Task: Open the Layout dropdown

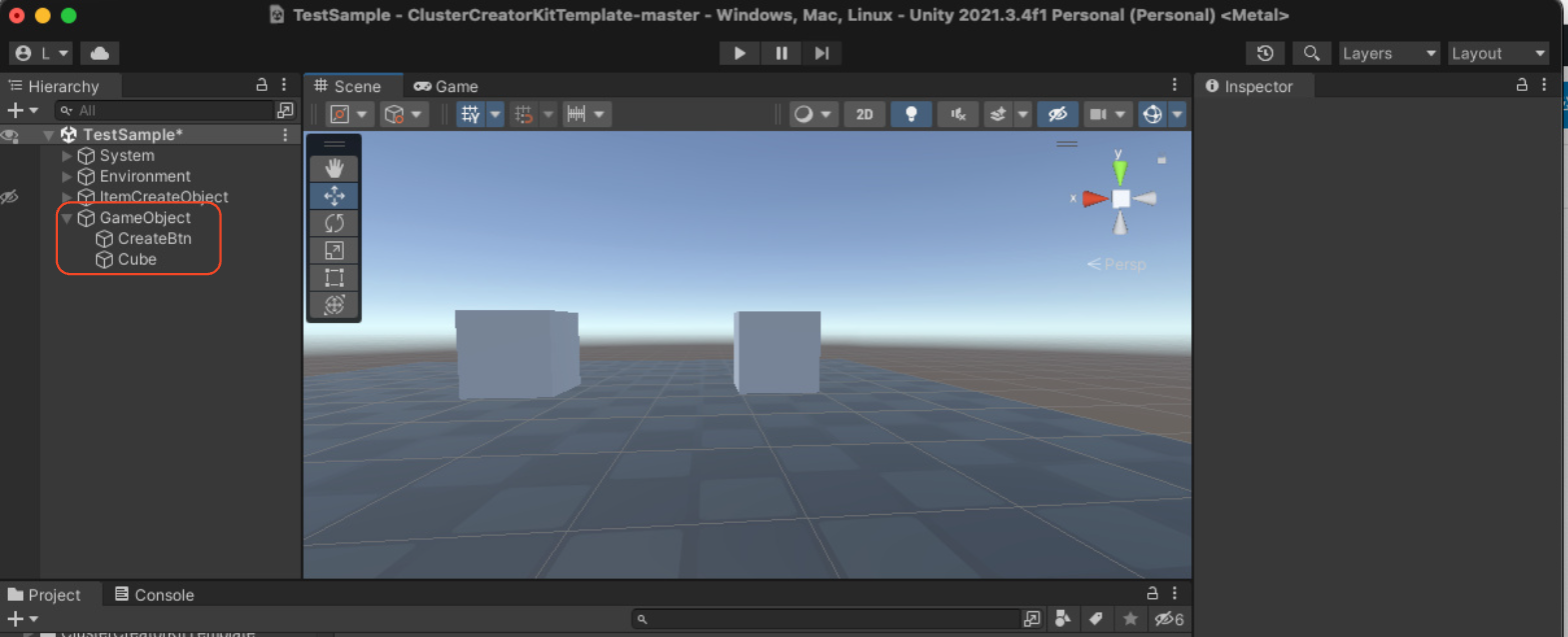Action: coord(1497,53)
